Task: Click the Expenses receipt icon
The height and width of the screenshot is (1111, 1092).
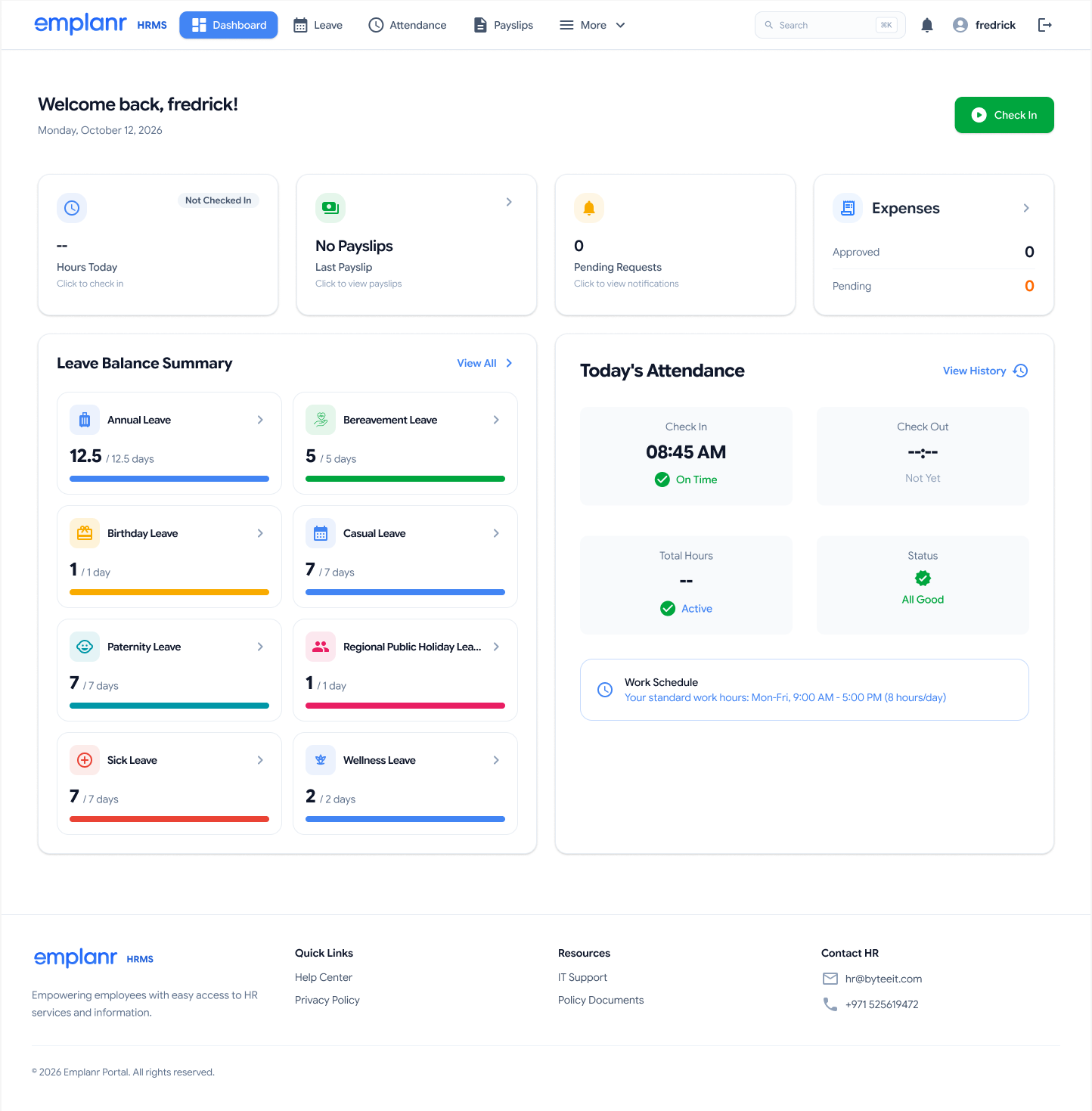Action: pyautogui.click(x=848, y=208)
